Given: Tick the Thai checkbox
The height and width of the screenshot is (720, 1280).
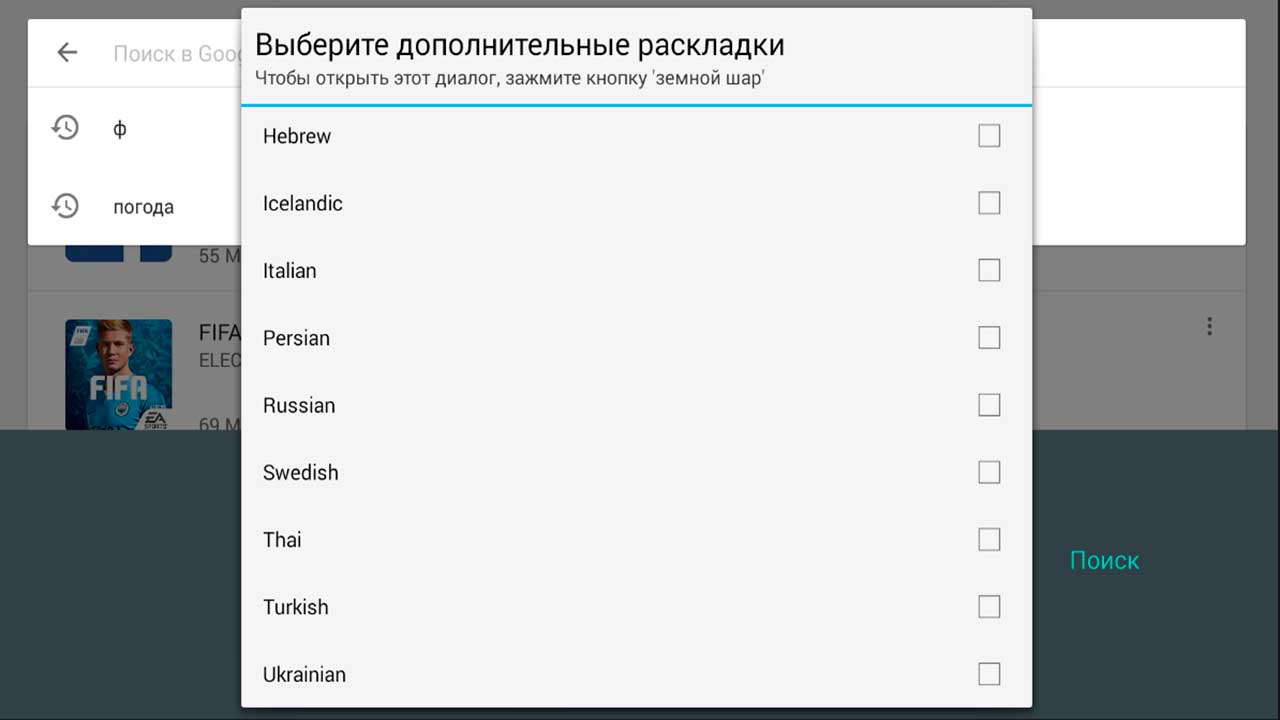Looking at the screenshot, I should (x=989, y=540).
